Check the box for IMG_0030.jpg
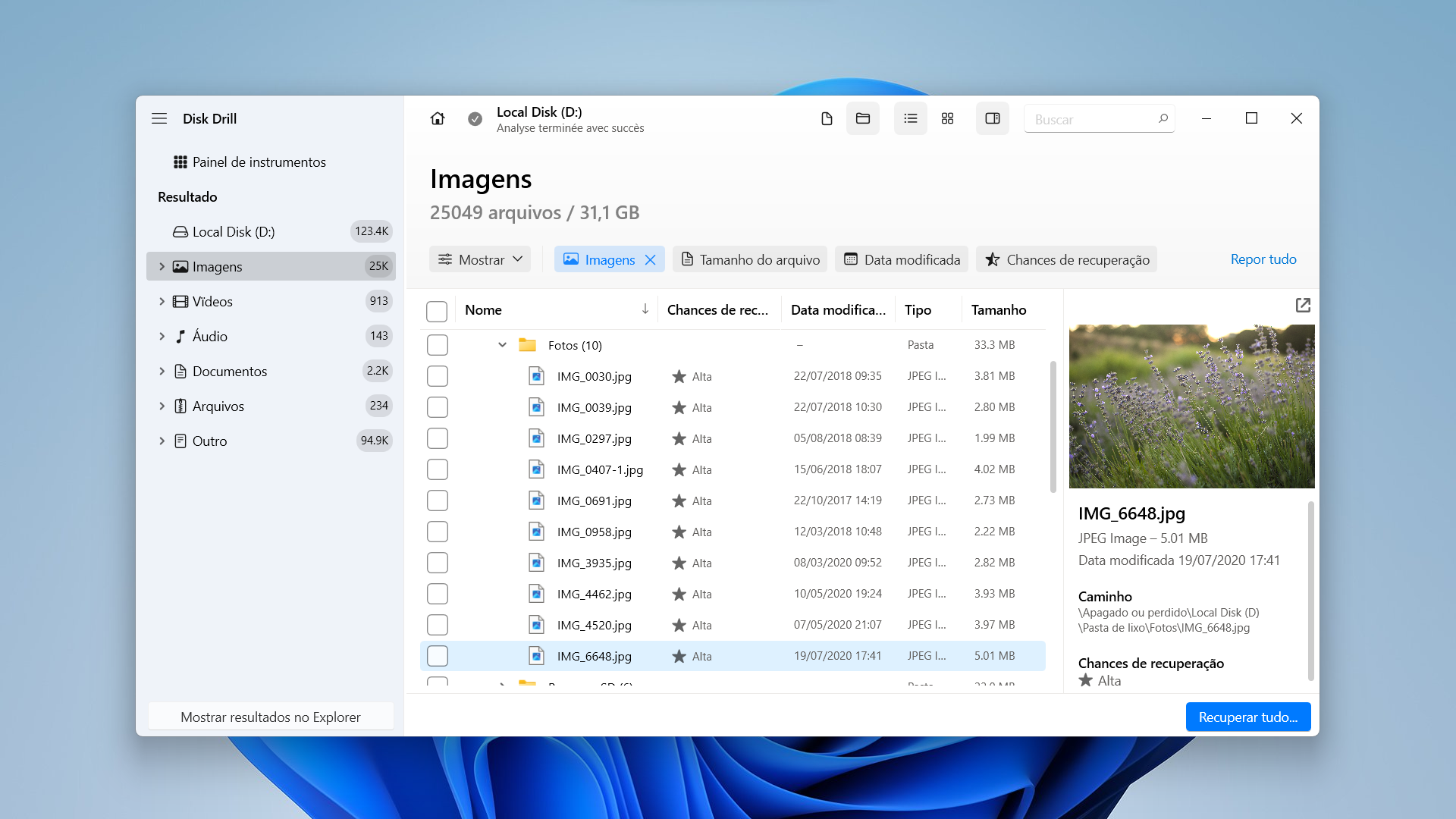Screen dimensions: 1456x819 438,376
